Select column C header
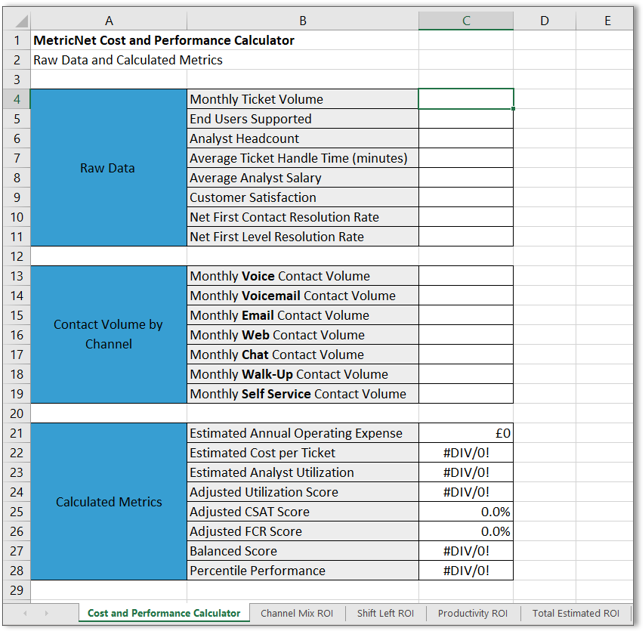The image size is (644, 632). pos(466,21)
